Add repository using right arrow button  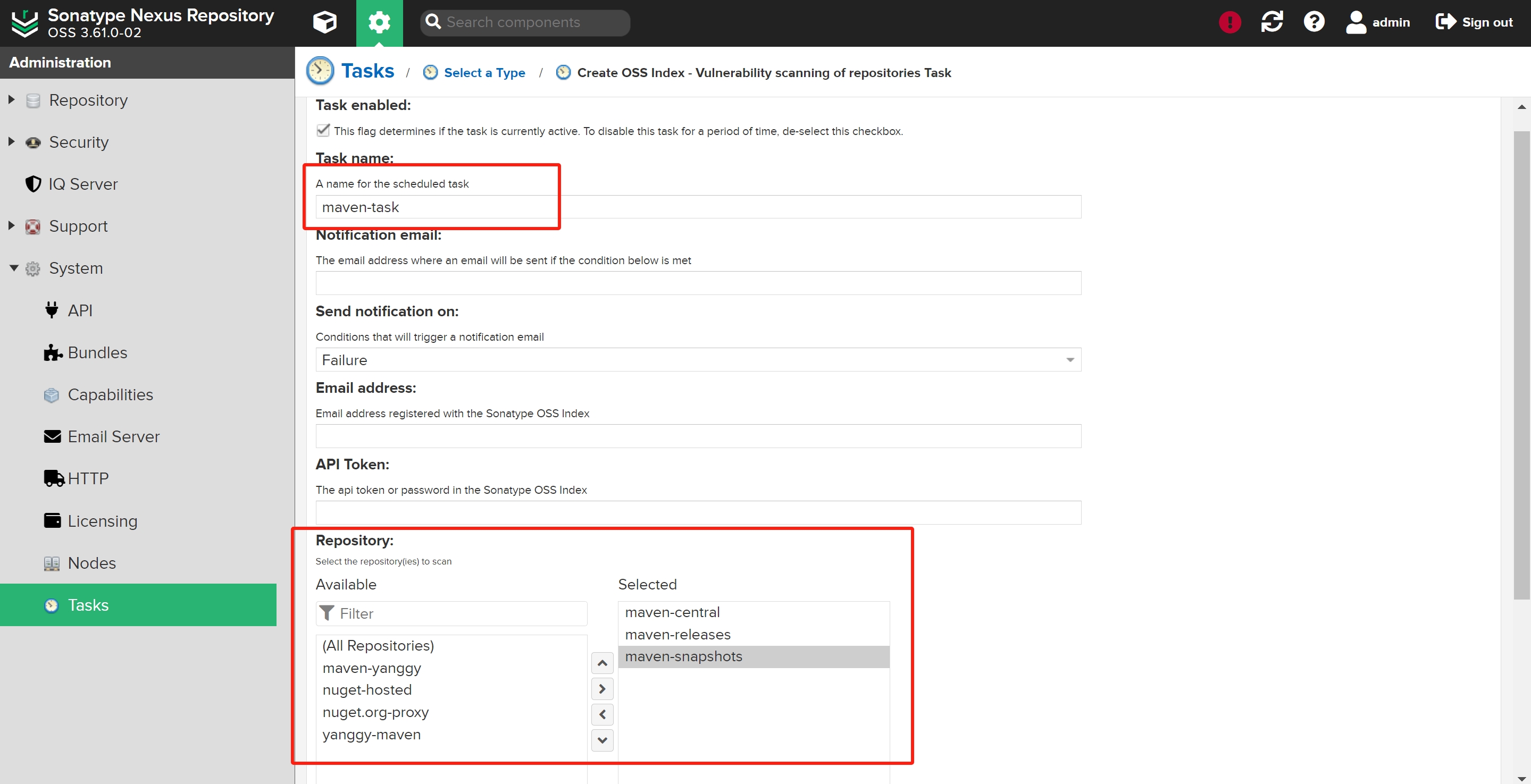pos(602,689)
